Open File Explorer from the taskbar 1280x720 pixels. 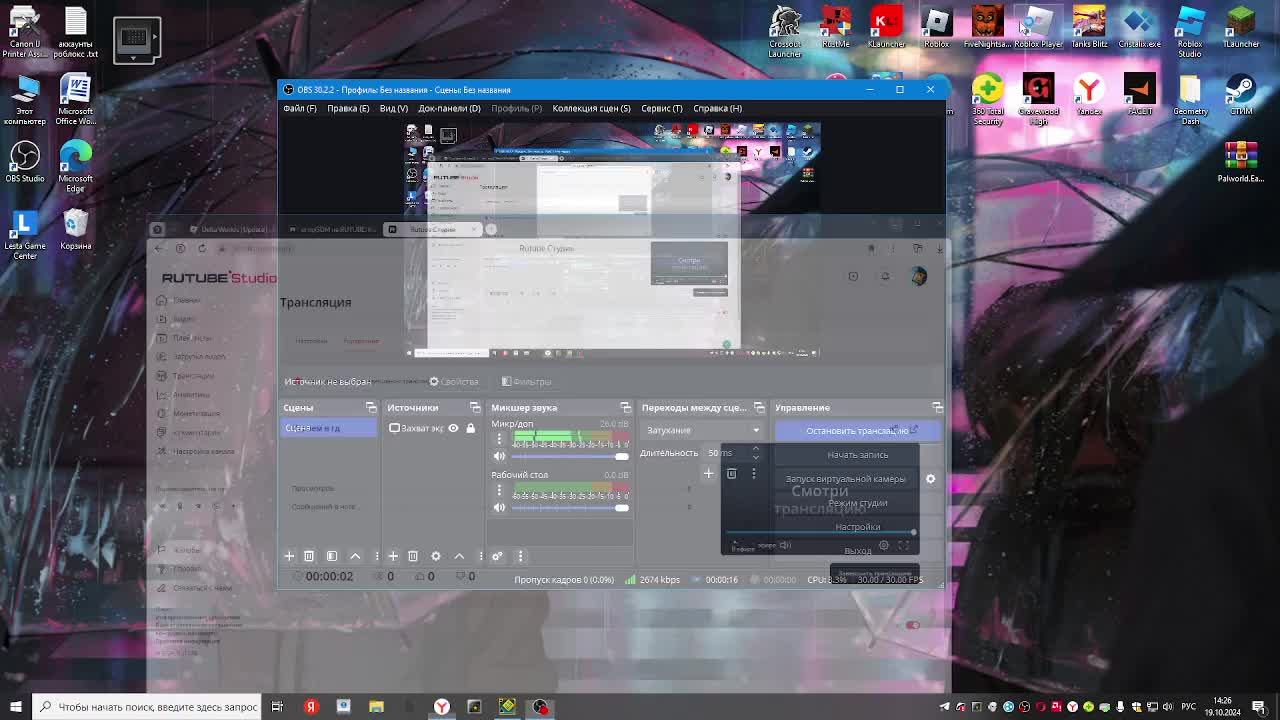pos(376,707)
